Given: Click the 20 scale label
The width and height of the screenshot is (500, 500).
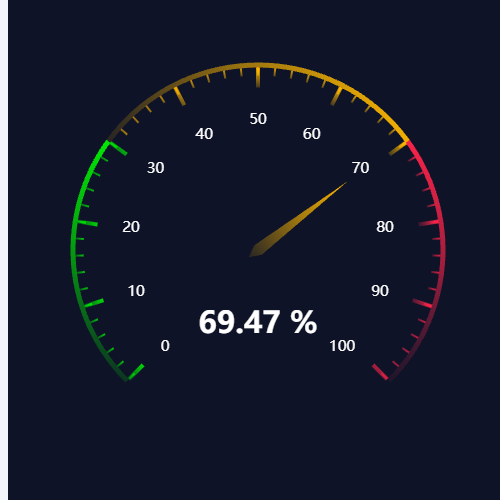Looking at the screenshot, I should click(x=131, y=227).
